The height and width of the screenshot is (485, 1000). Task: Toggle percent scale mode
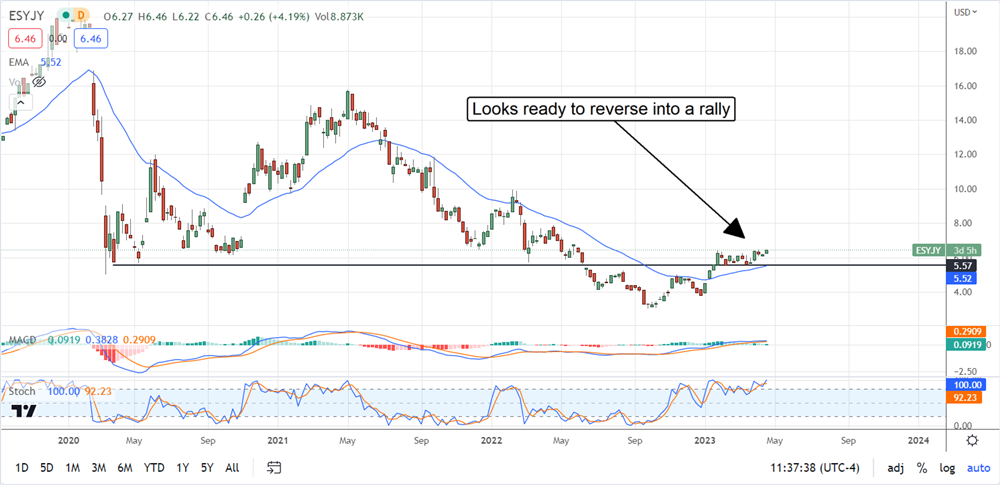point(921,467)
